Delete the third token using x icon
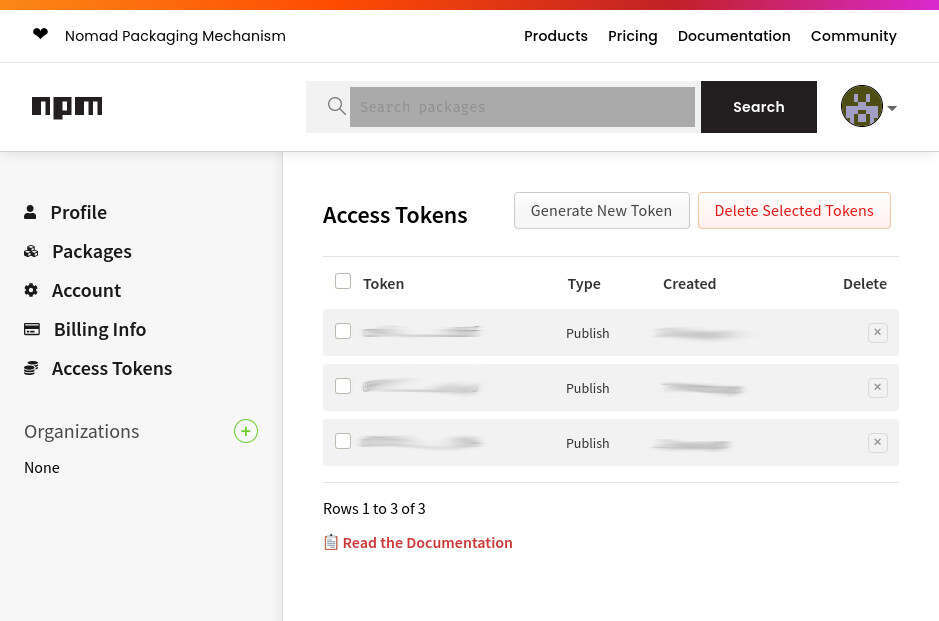This screenshot has height=621, width=939. pos(877,443)
